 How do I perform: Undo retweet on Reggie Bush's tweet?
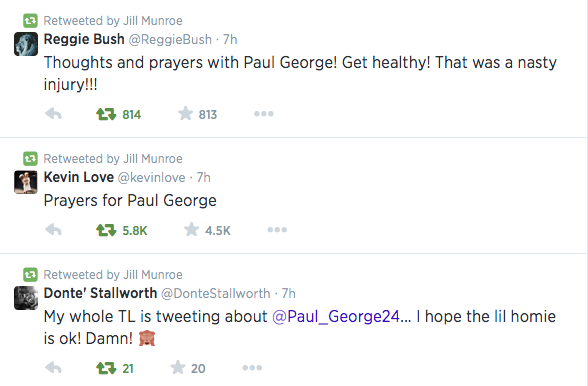pyautogui.click(x=106, y=114)
